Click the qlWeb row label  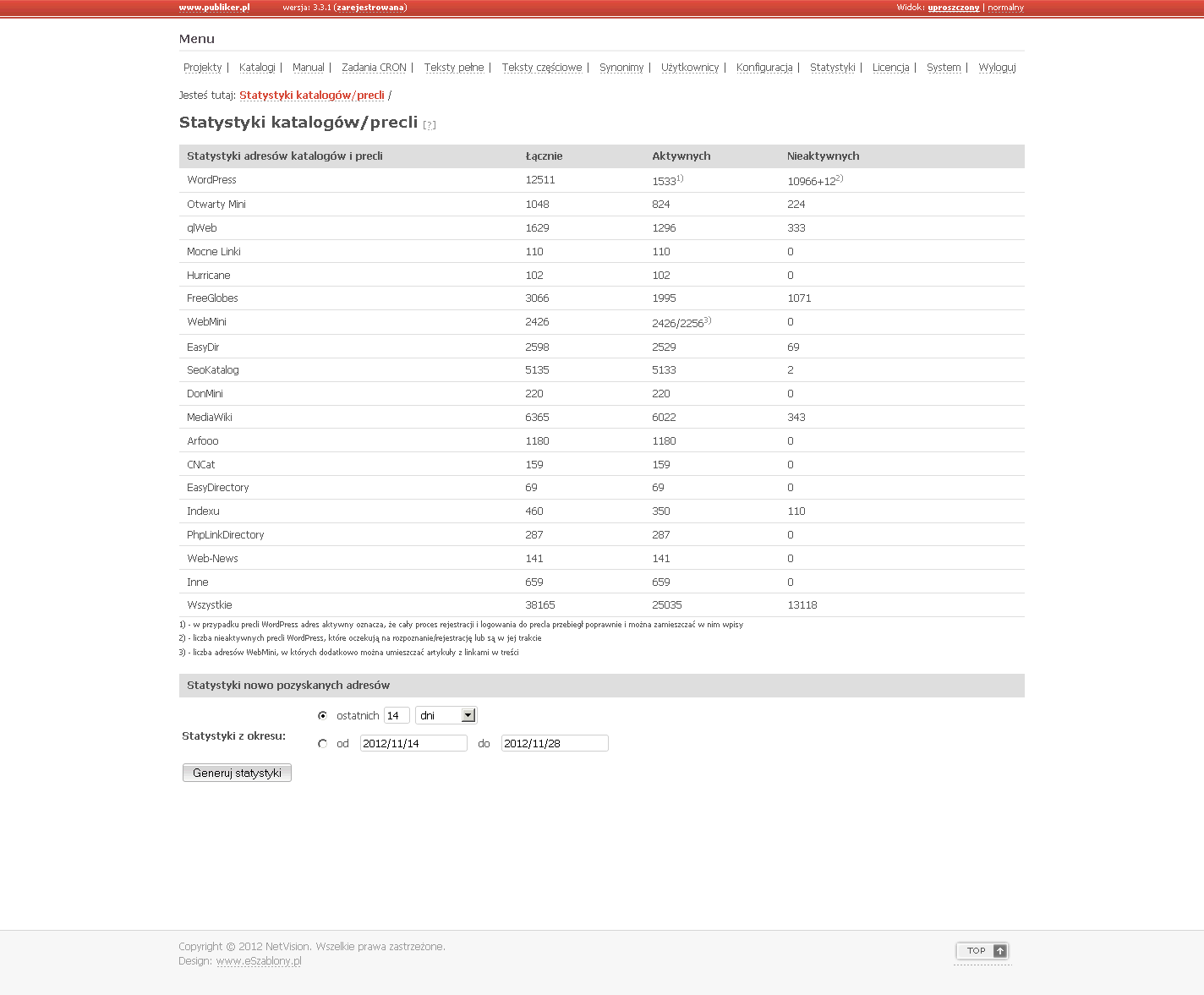click(x=202, y=228)
